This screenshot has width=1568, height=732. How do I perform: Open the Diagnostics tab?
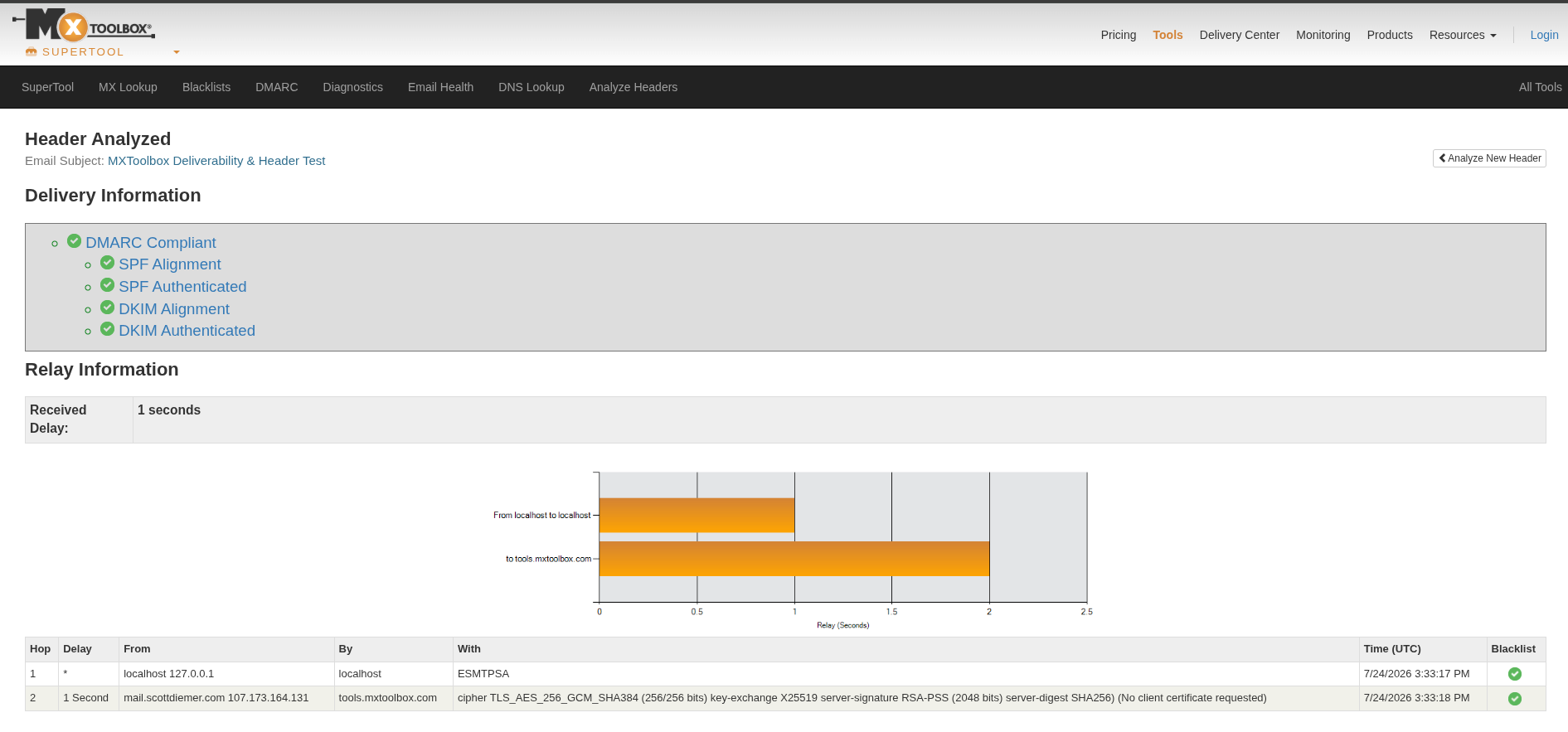(x=352, y=87)
